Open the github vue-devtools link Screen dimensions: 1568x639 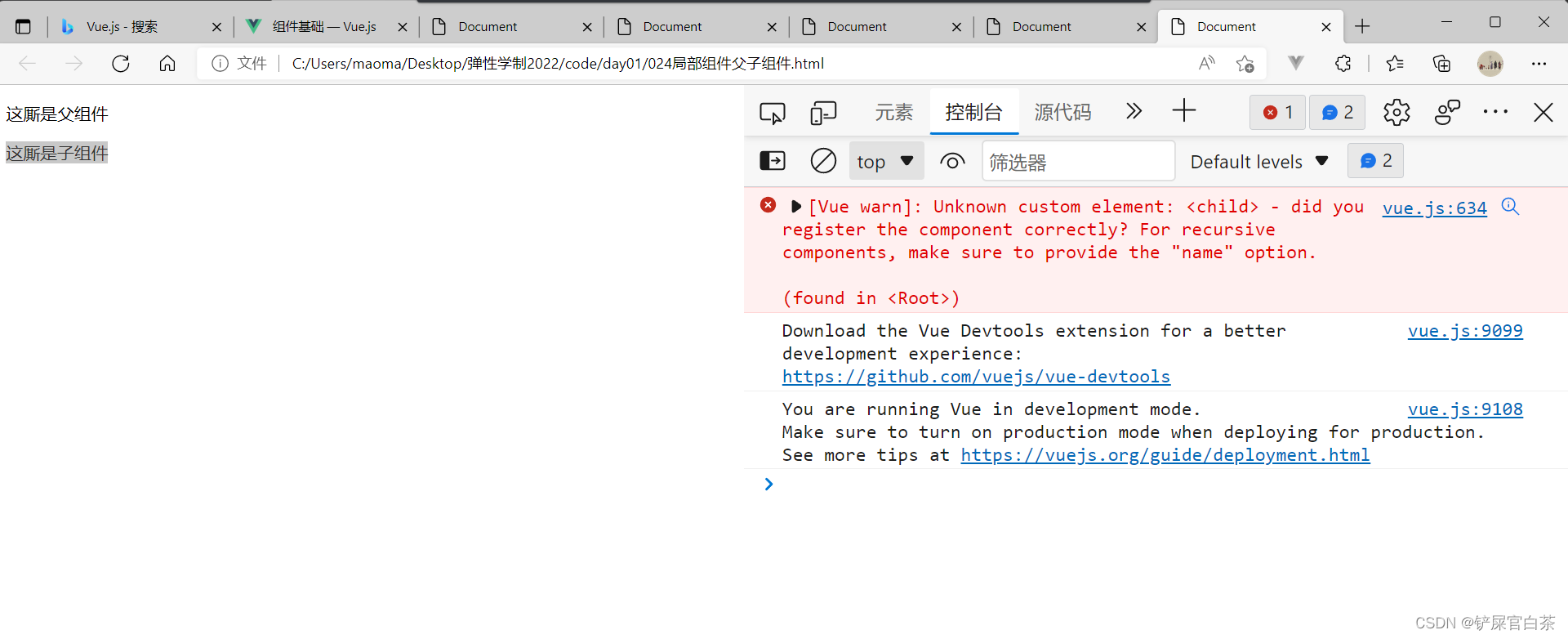pos(976,377)
